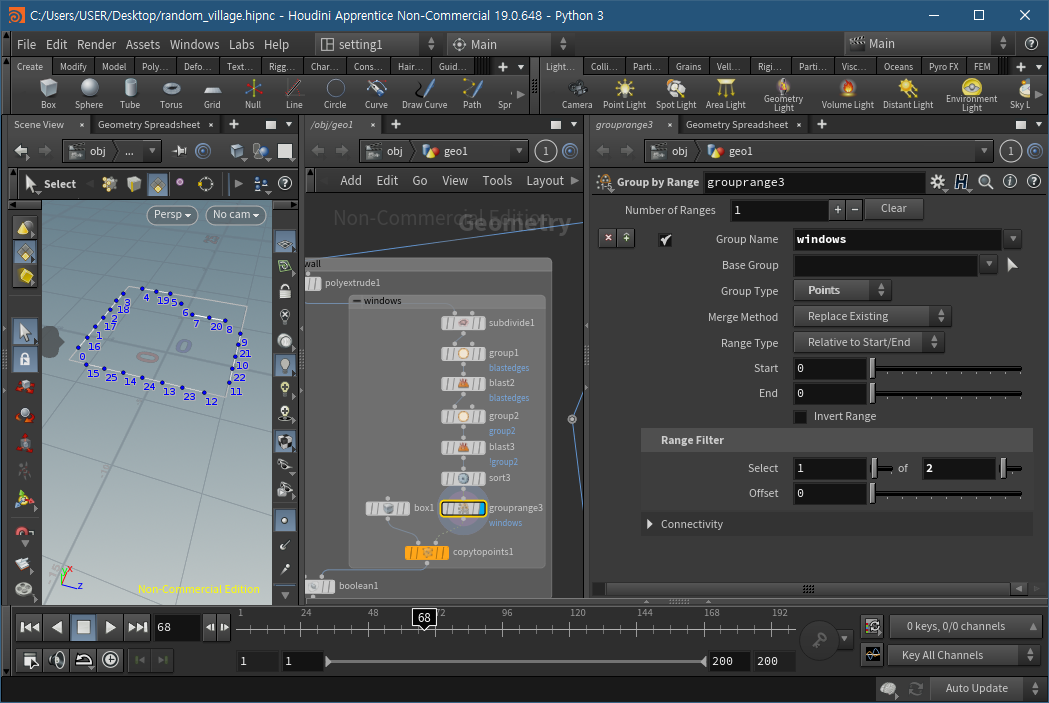The width and height of the screenshot is (1049, 703).
Task: Open the Assets menu
Action: [142, 44]
